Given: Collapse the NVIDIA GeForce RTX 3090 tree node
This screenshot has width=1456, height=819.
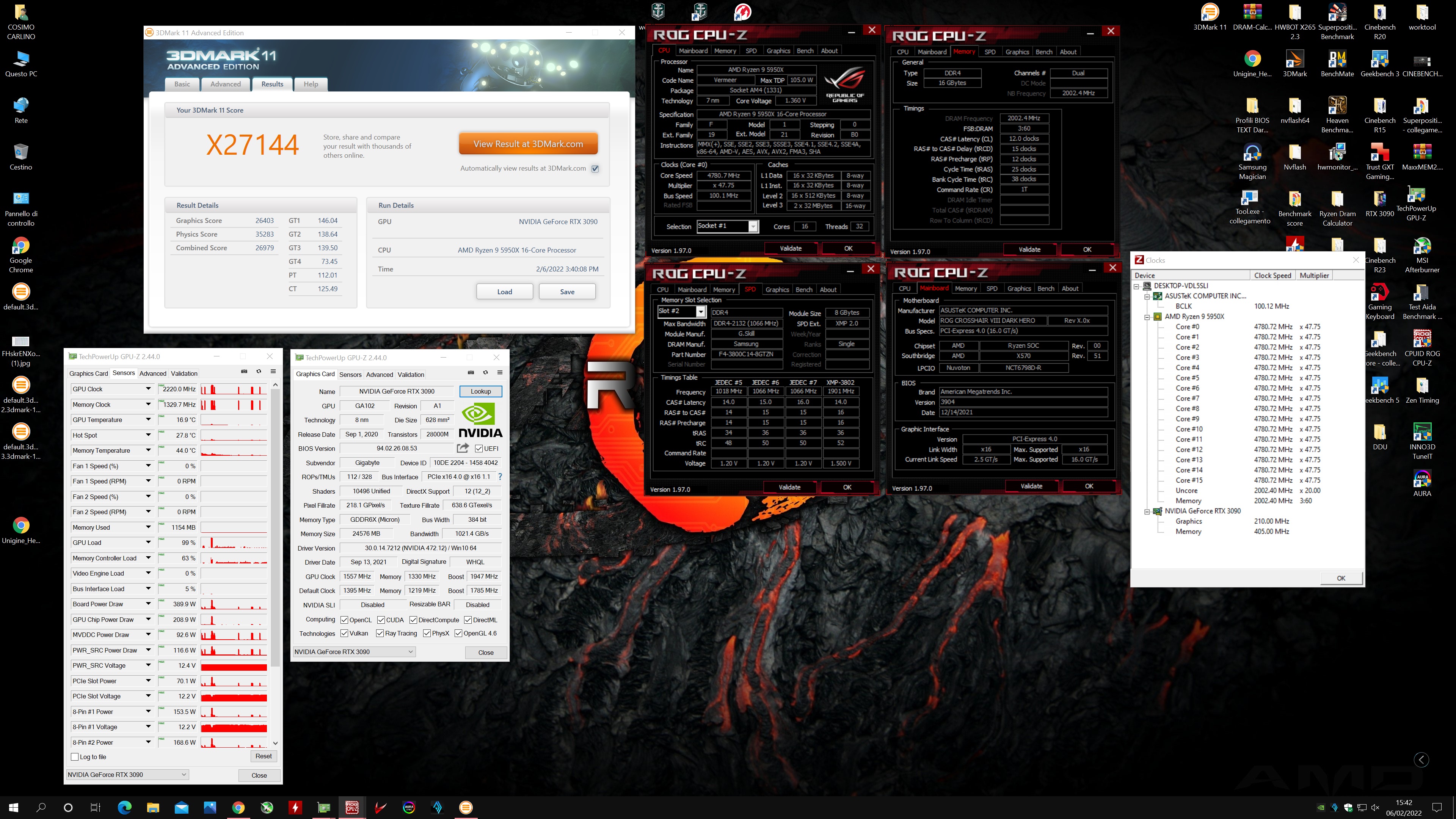Looking at the screenshot, I should [x=1147, y=511].
